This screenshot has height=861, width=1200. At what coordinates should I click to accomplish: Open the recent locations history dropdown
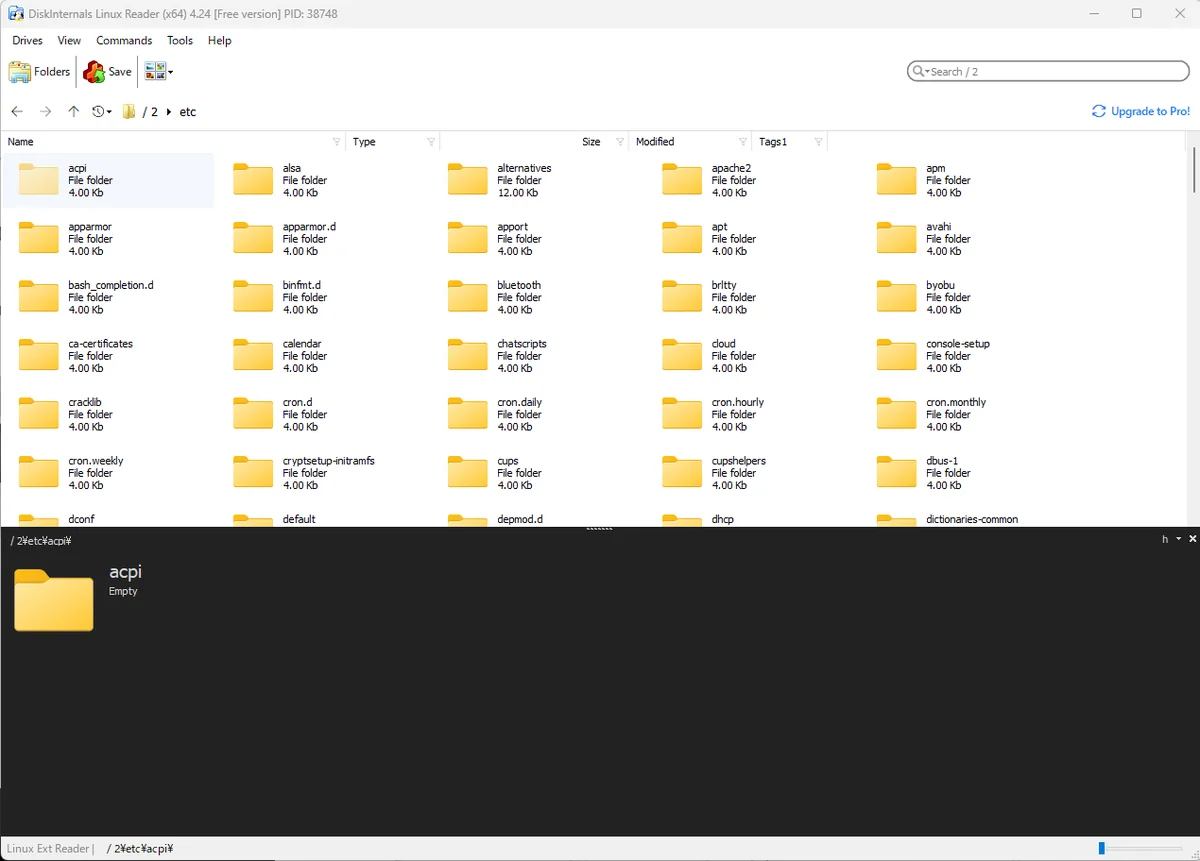pos(102,112)
